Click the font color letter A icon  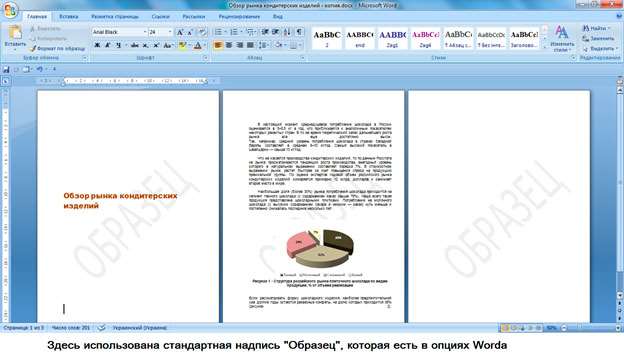point(197,45)
